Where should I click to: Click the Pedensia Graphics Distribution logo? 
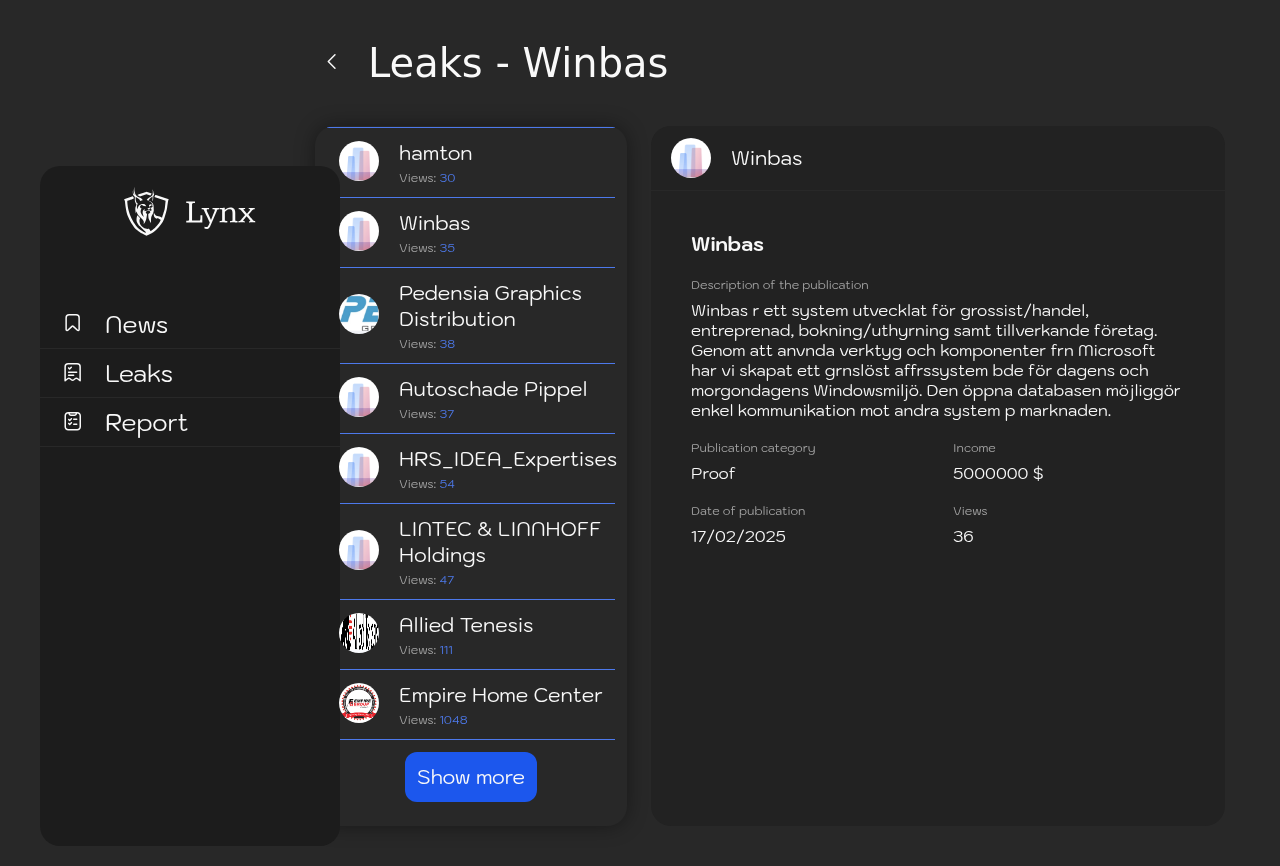click(x=359, y=314)
